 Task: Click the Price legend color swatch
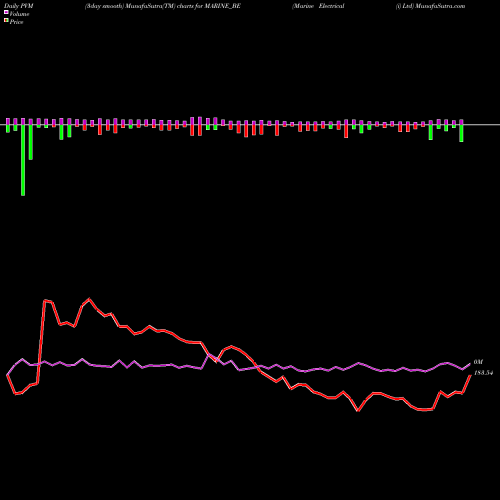pos(6,20)
